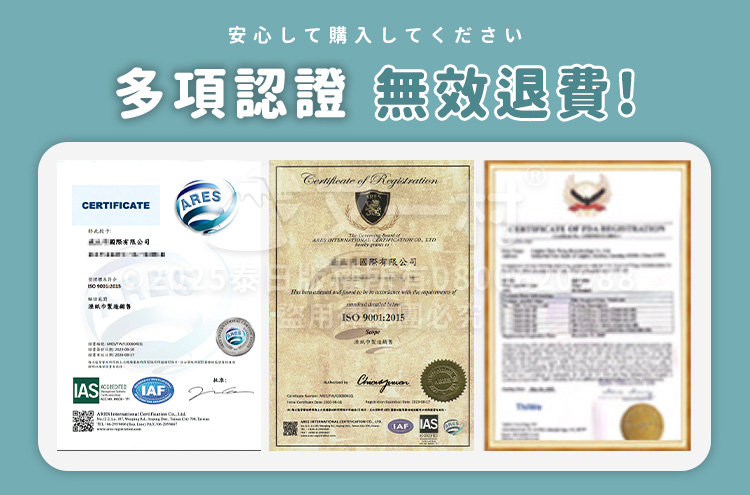Click the QR code on the white certificate
This screenshot has width=750, height=495.
pyautogui.click(x=83, y=421)
